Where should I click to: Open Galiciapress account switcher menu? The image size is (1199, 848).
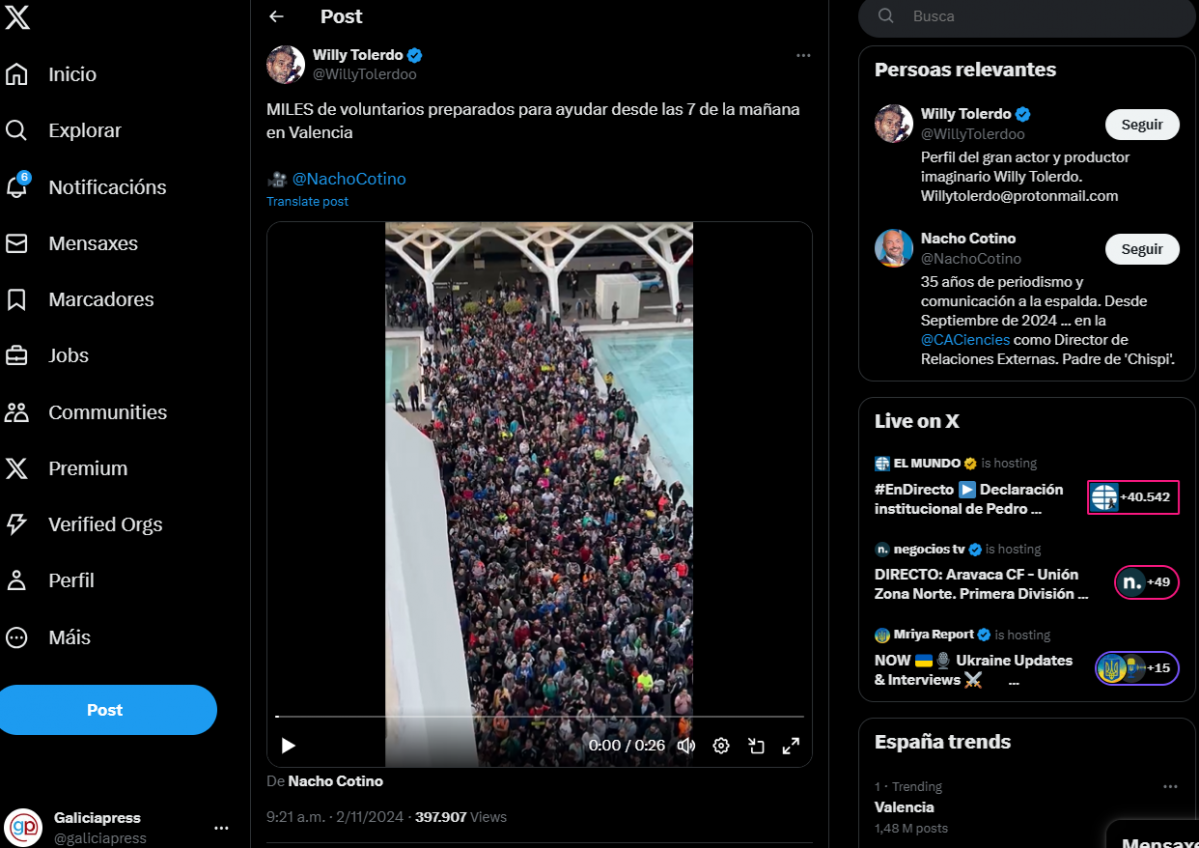(x=221, y=828)
